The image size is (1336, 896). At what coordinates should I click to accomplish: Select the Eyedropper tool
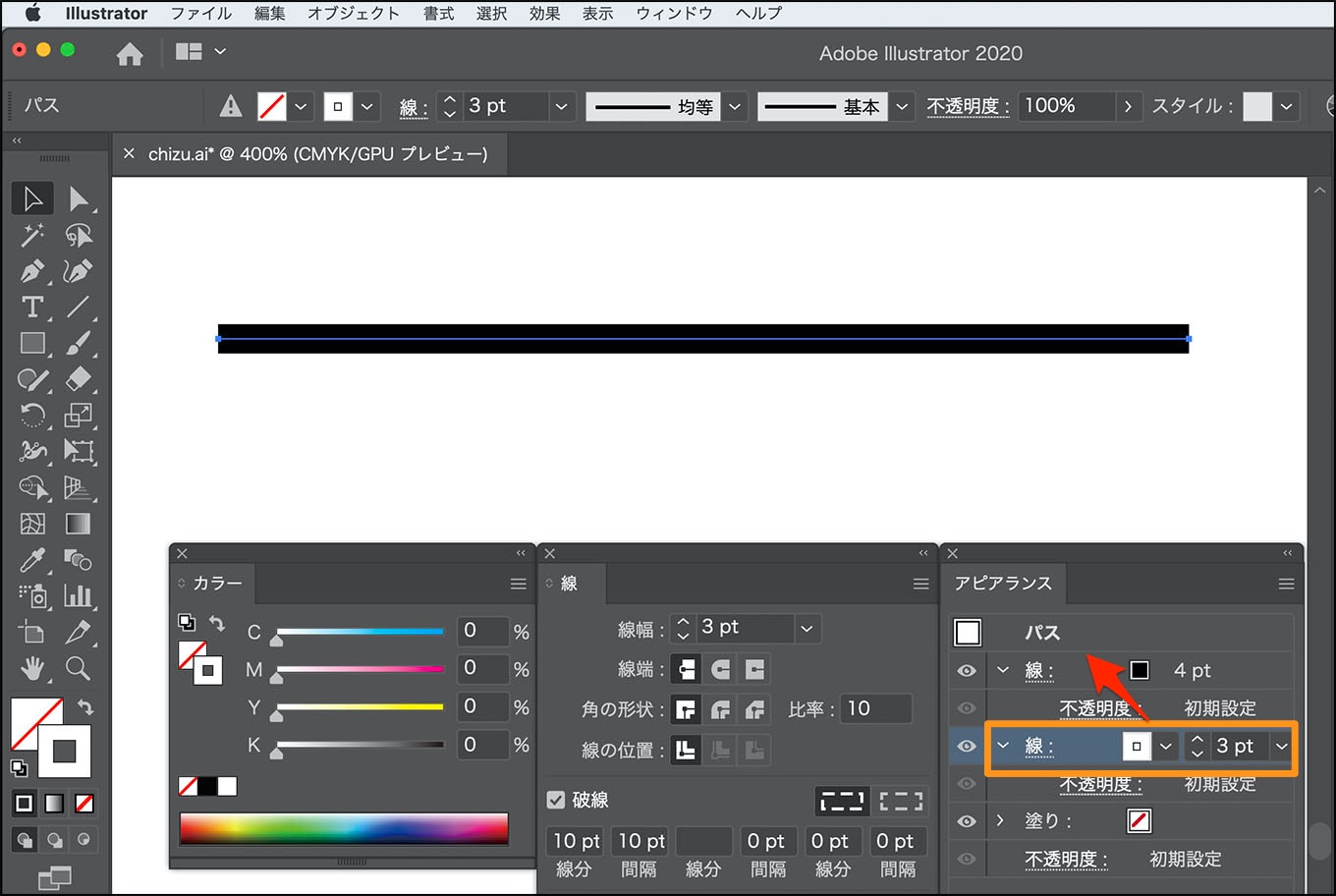(x=32, y=560)
